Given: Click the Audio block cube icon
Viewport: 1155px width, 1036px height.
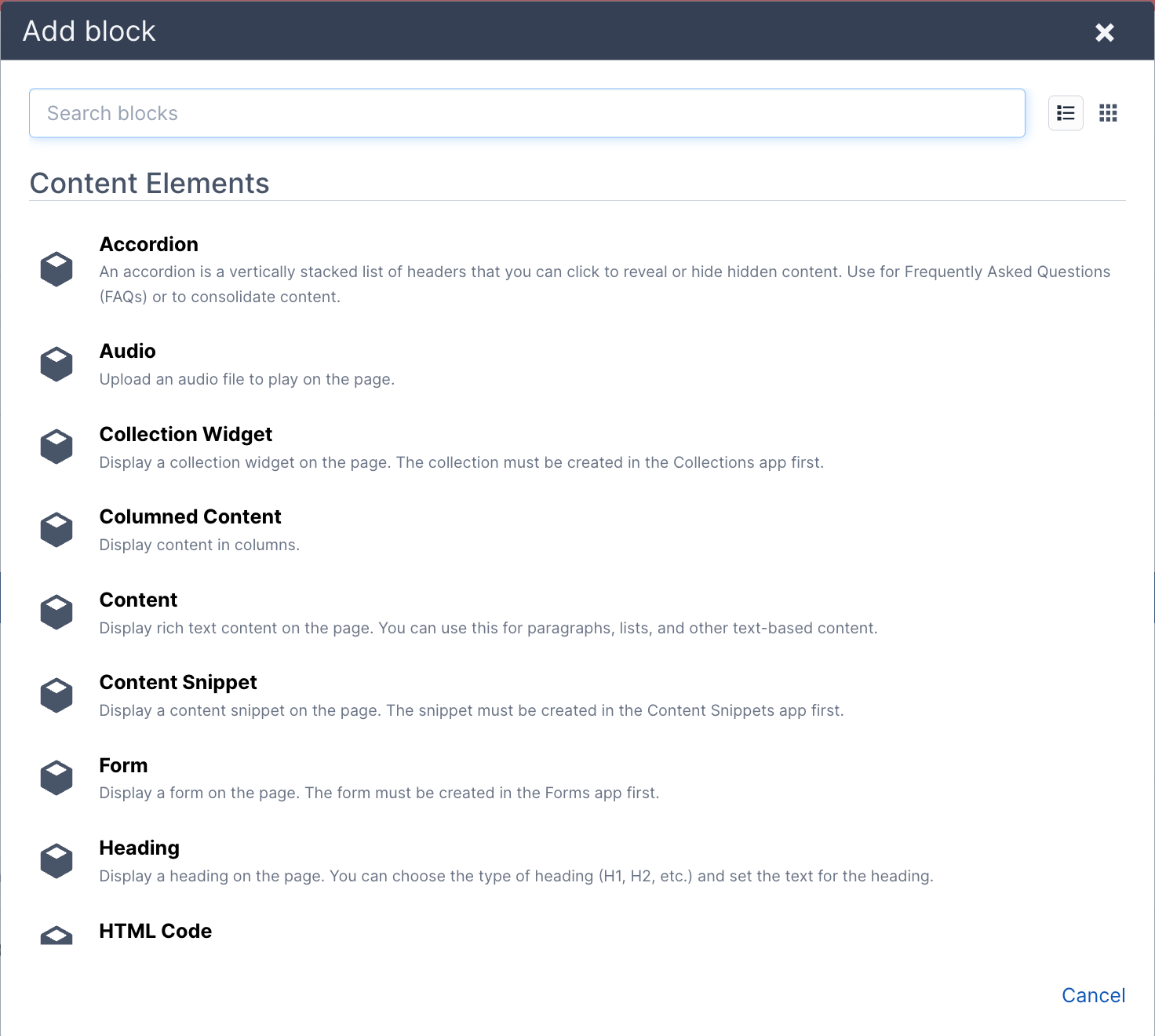Looking at the screenshot, I should pos(56,364).
